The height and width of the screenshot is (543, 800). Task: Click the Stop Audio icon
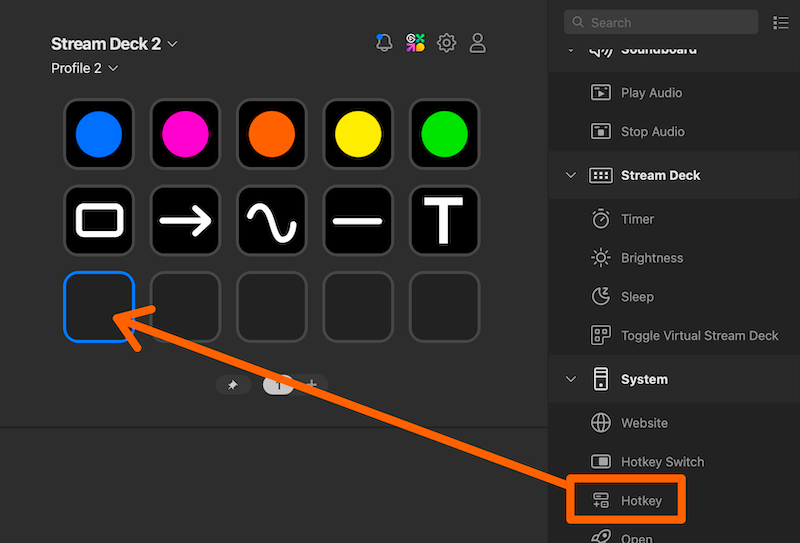coord(601,131)
